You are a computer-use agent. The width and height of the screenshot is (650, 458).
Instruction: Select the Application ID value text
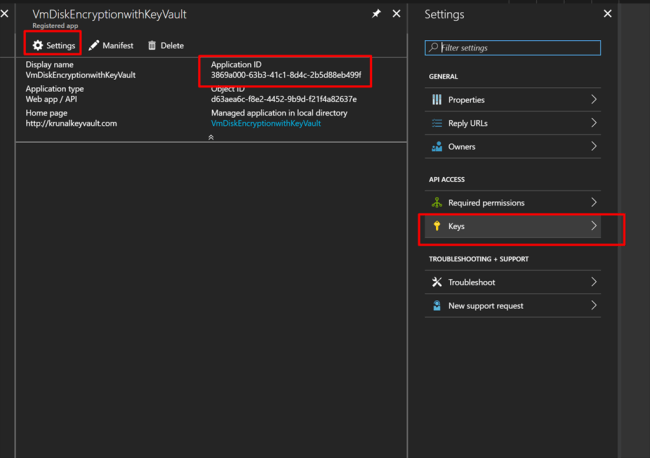coord(285,75)
